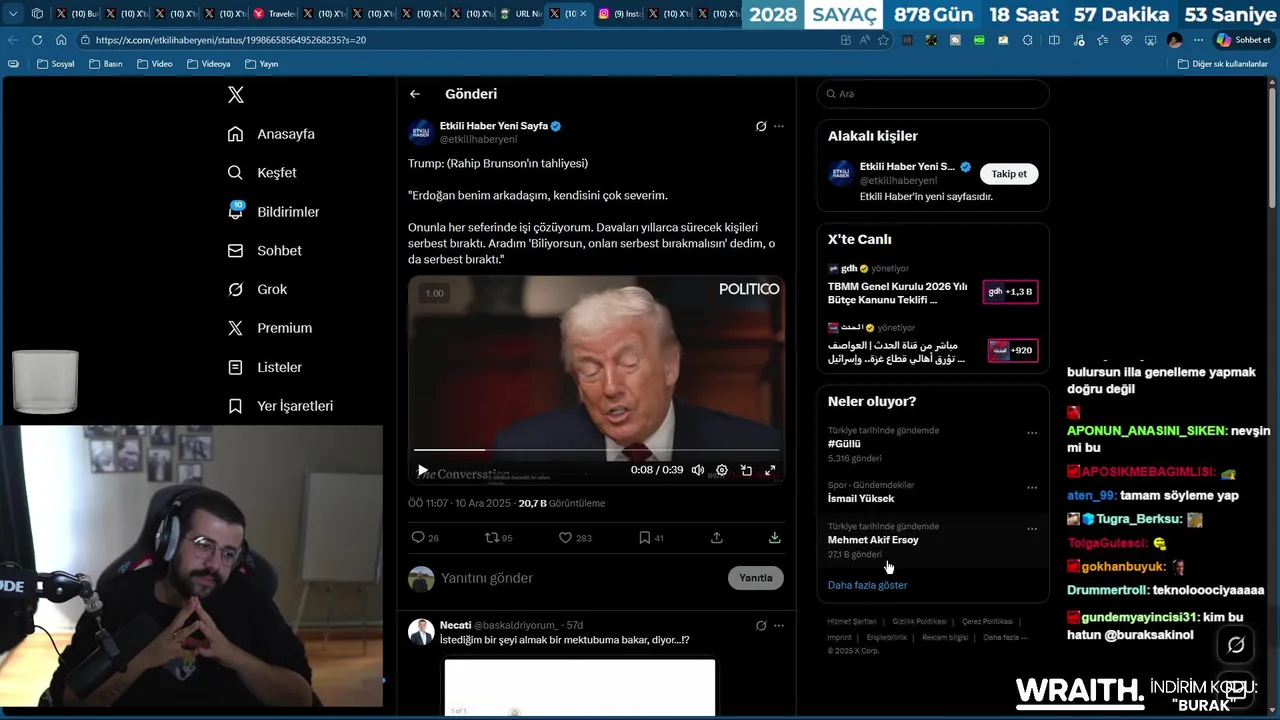Screen dimensions: 1280x720
Task: Click browser home button
Action: pyautogui.click(x=61, y=40)
